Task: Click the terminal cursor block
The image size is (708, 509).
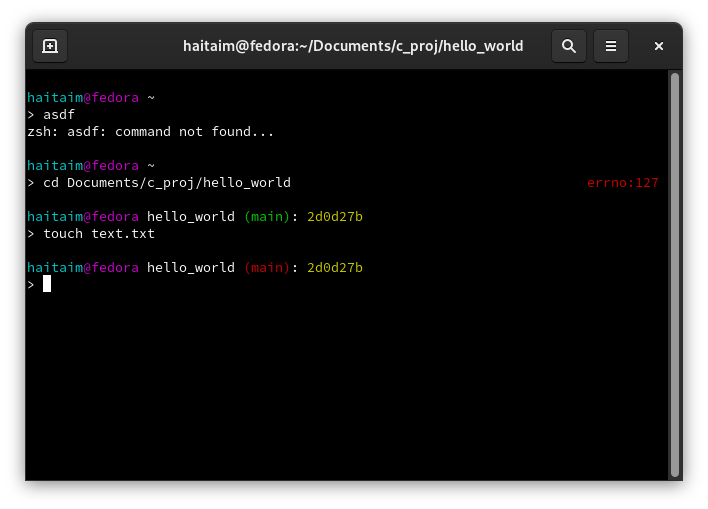Action: point(47,284)
